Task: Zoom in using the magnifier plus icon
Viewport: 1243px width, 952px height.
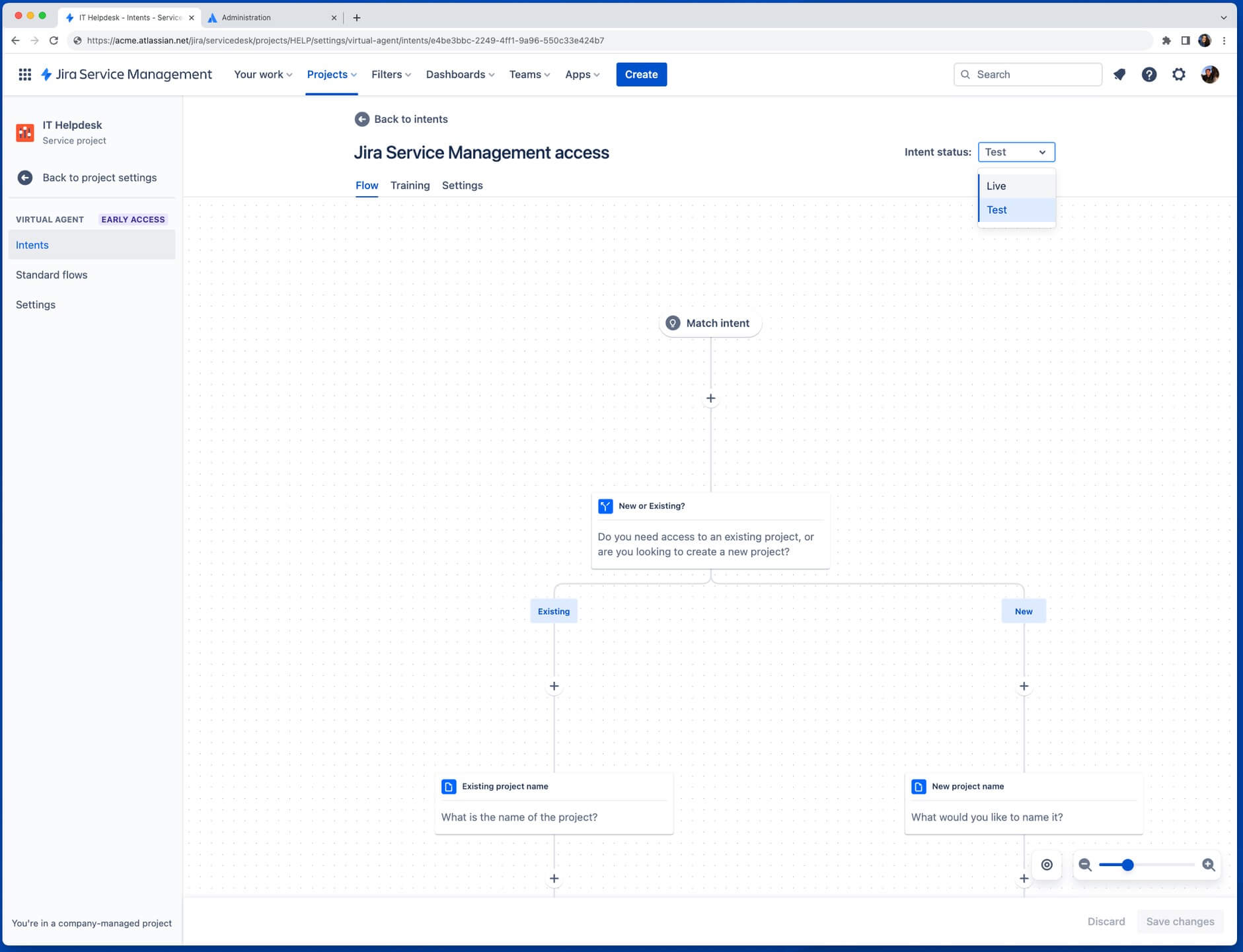Action: pyautogui.click(x=1209, y=864)
